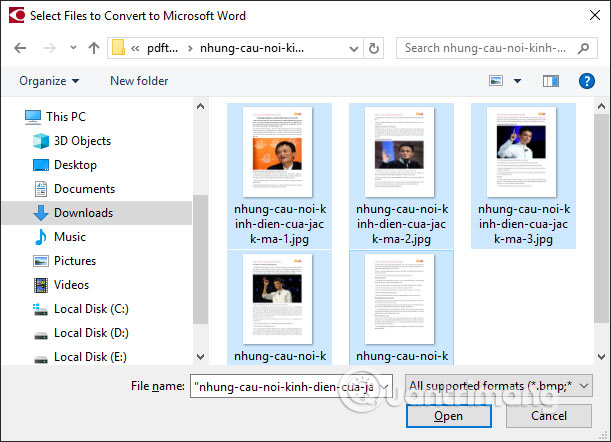Open the Videos folder
The height and width of the screenshot is (442, 611).
(61, 285)
